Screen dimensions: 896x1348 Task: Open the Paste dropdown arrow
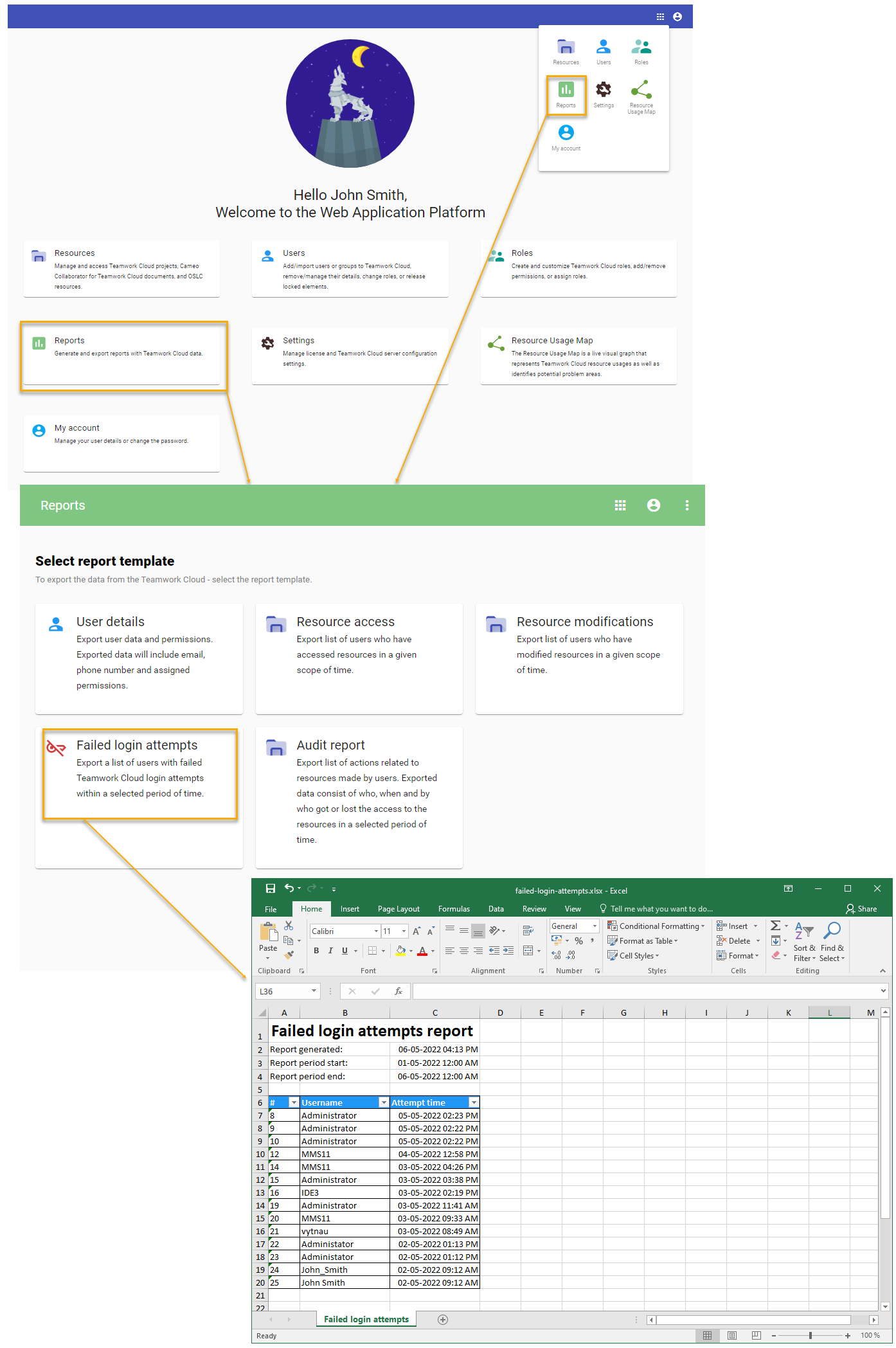(x=268, y=958)
